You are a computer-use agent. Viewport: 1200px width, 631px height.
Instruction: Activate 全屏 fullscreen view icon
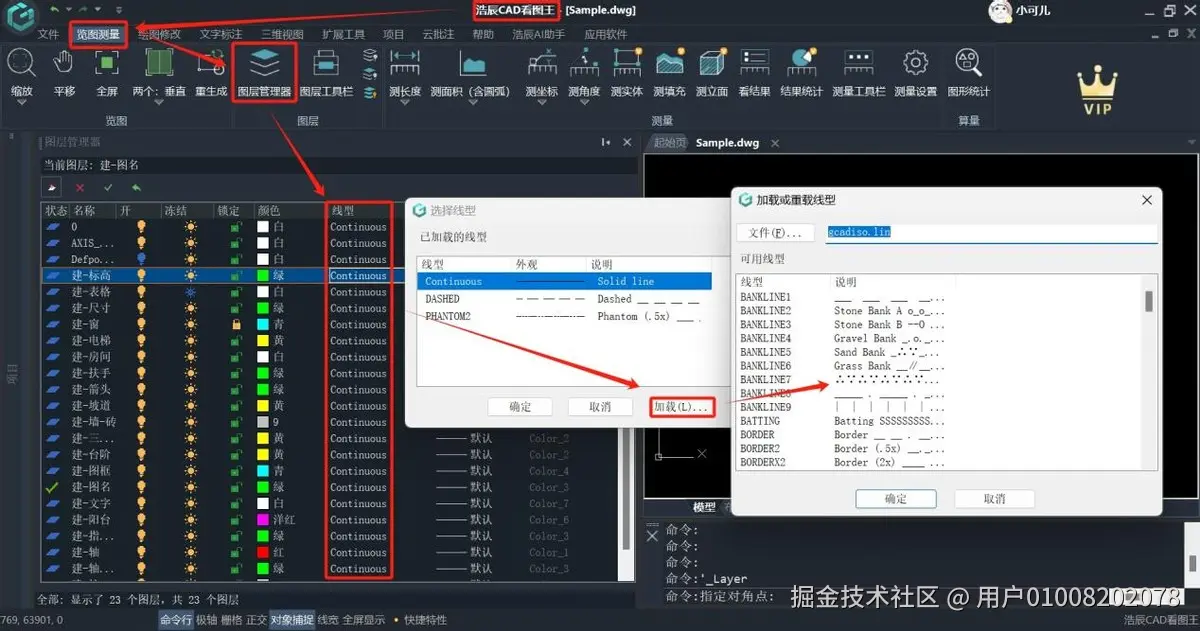(x=107, y=63)
